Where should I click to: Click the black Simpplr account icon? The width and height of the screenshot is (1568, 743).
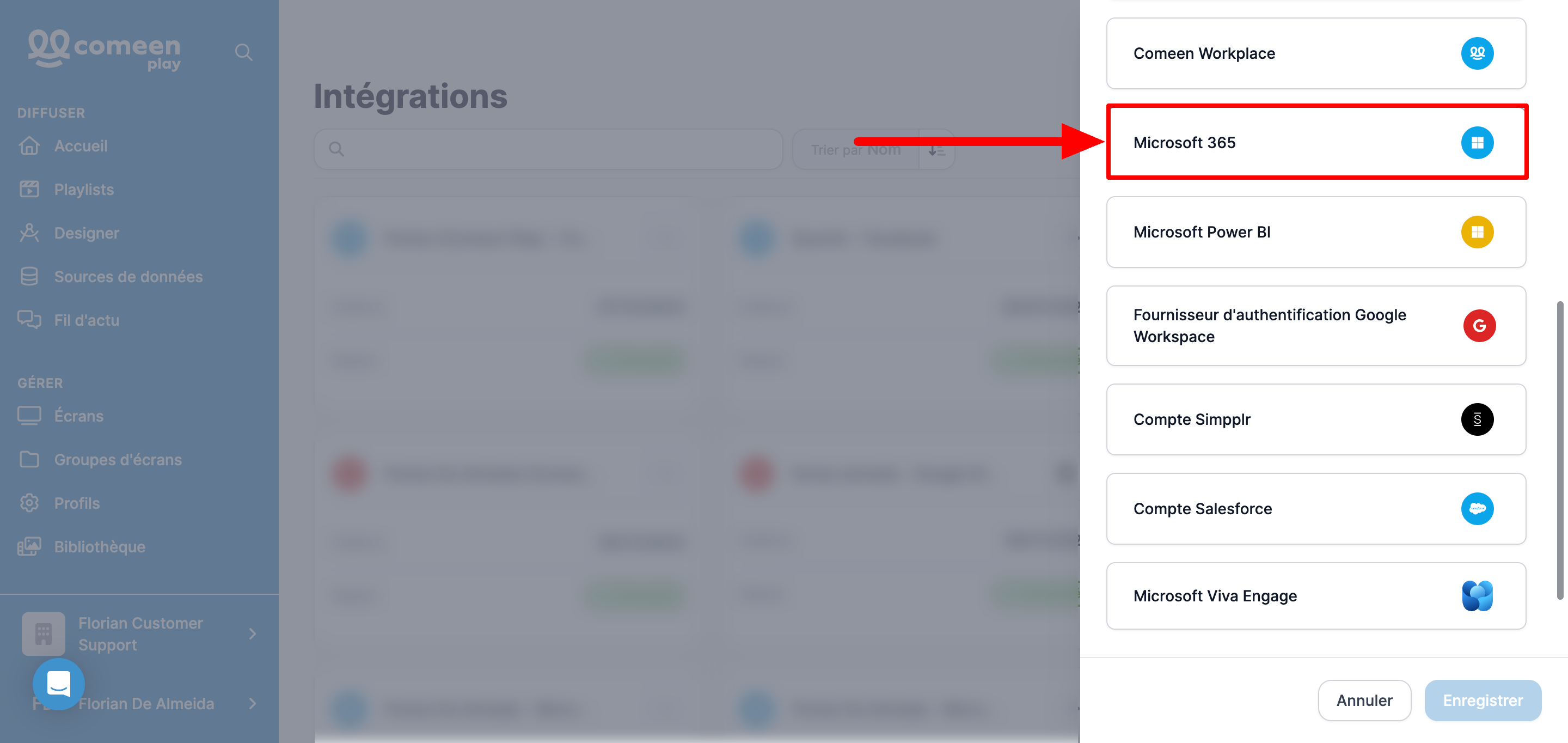(1477, 419)
